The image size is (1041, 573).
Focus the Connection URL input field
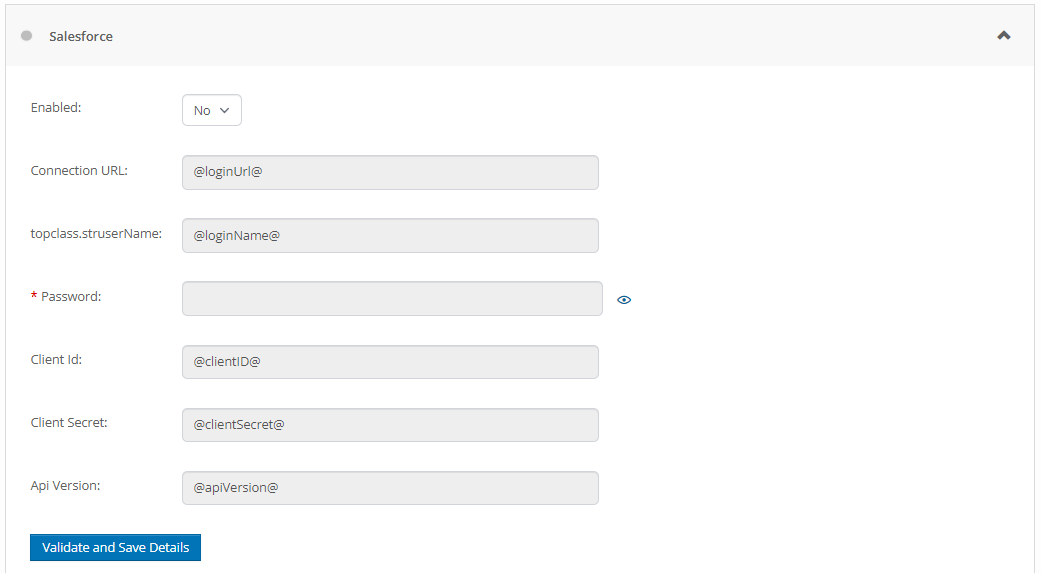coord(390,172)
